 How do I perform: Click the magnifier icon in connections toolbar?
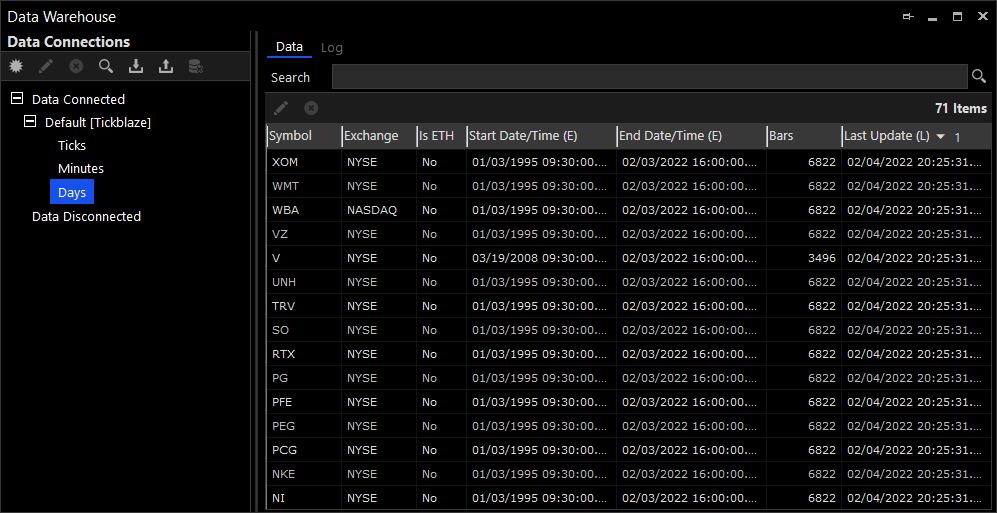pos(106,67)
